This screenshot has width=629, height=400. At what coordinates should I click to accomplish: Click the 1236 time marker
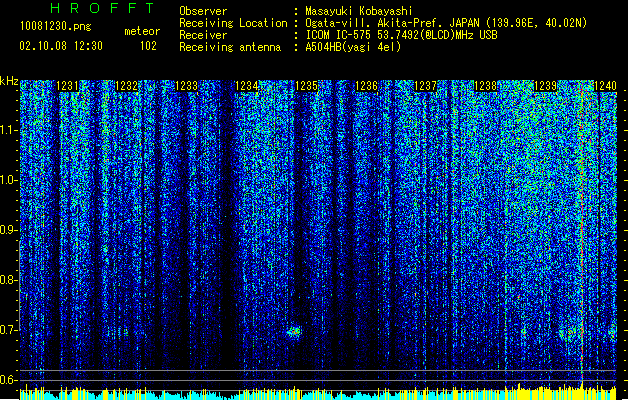pyautogui.click(x=366, y=86)
